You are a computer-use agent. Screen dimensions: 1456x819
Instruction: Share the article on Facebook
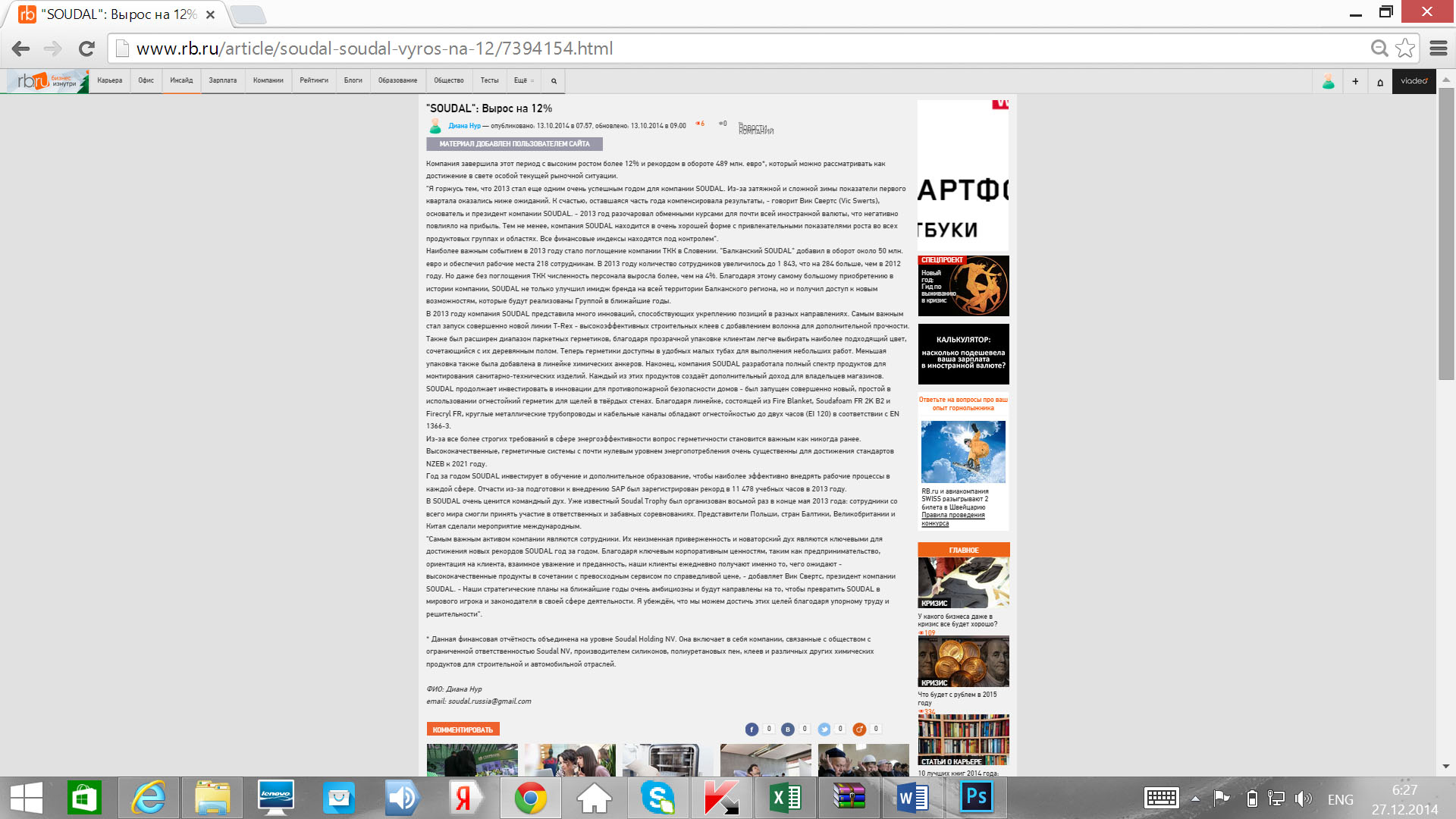tap(752, 730)
